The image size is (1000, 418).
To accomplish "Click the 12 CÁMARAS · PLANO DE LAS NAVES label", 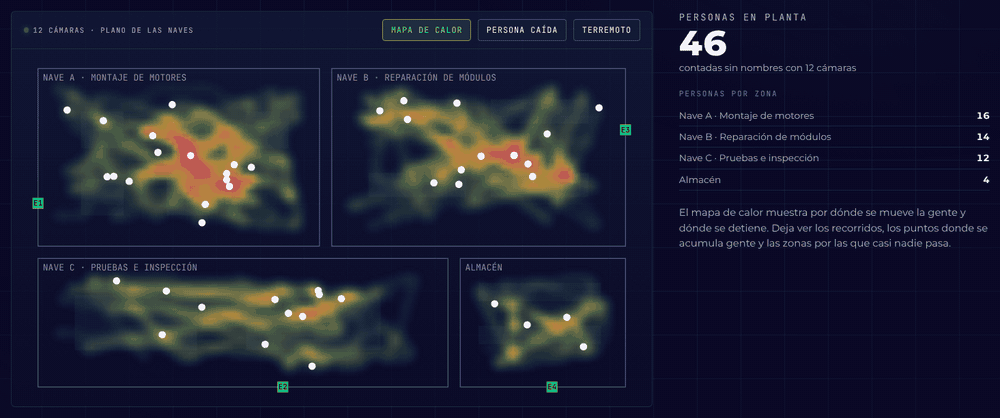I will [x=113, y=30].
